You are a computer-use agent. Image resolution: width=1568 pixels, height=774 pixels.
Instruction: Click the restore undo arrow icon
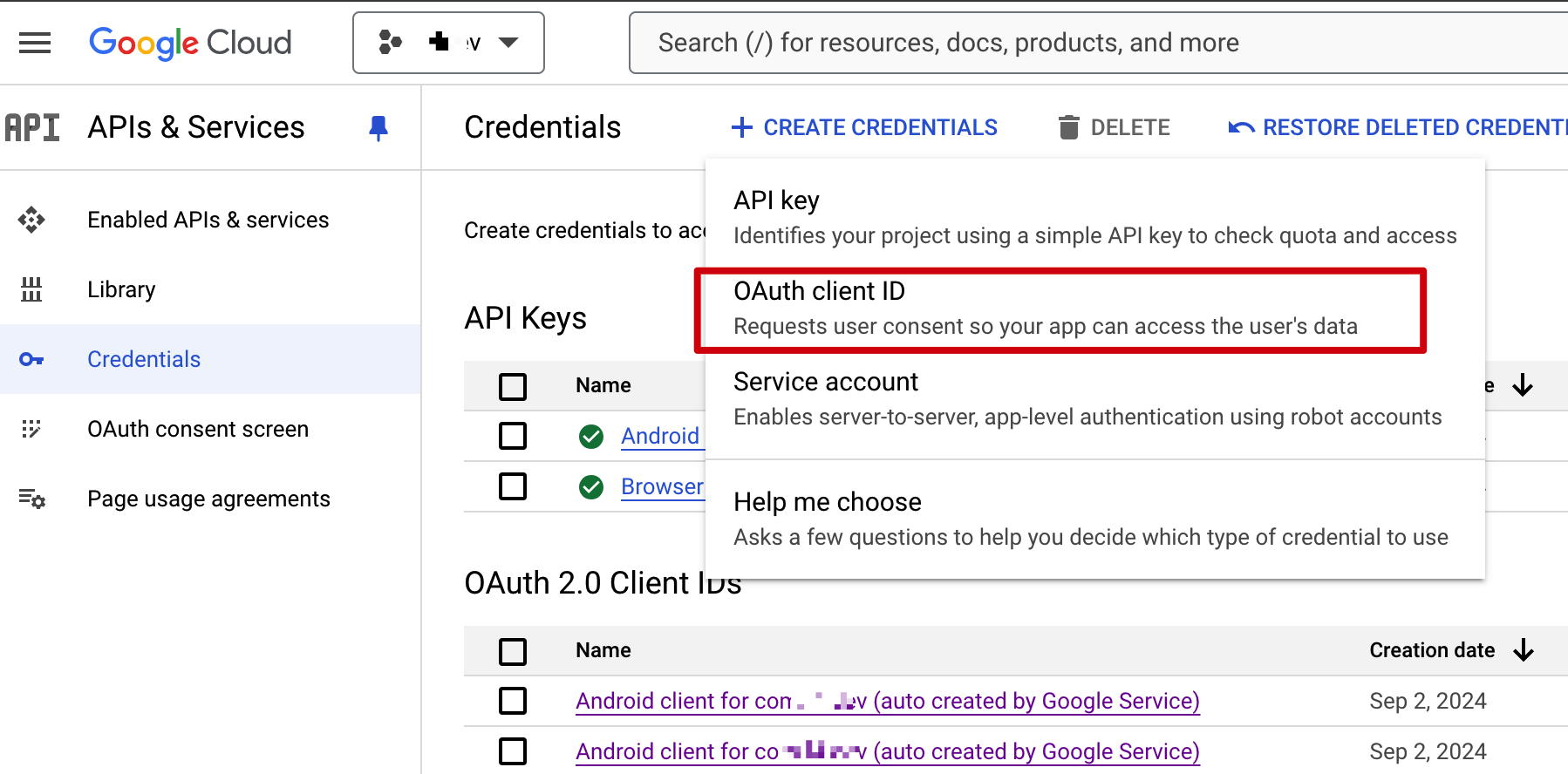coord(1241,128)
